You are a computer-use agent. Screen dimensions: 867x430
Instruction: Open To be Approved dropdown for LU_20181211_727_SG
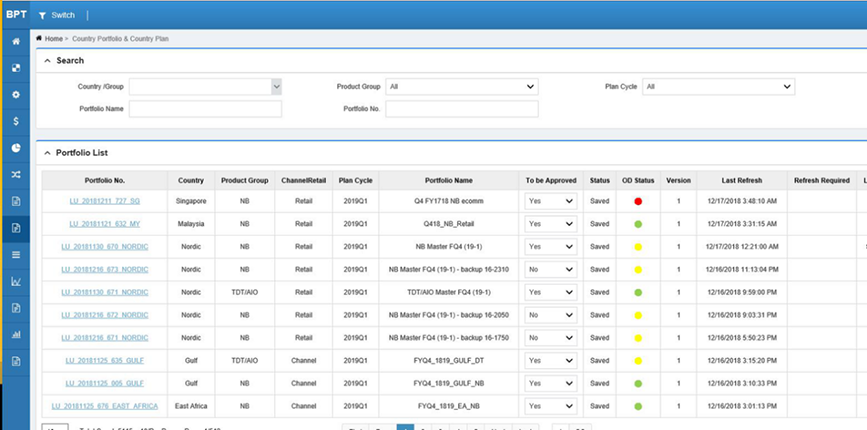coord(551,201)
